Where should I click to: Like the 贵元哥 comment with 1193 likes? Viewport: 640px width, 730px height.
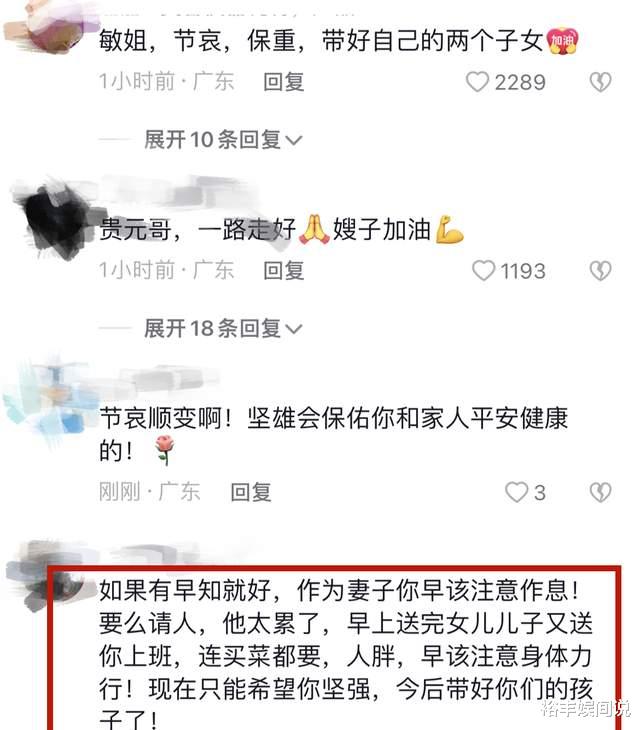coord(484,270)
